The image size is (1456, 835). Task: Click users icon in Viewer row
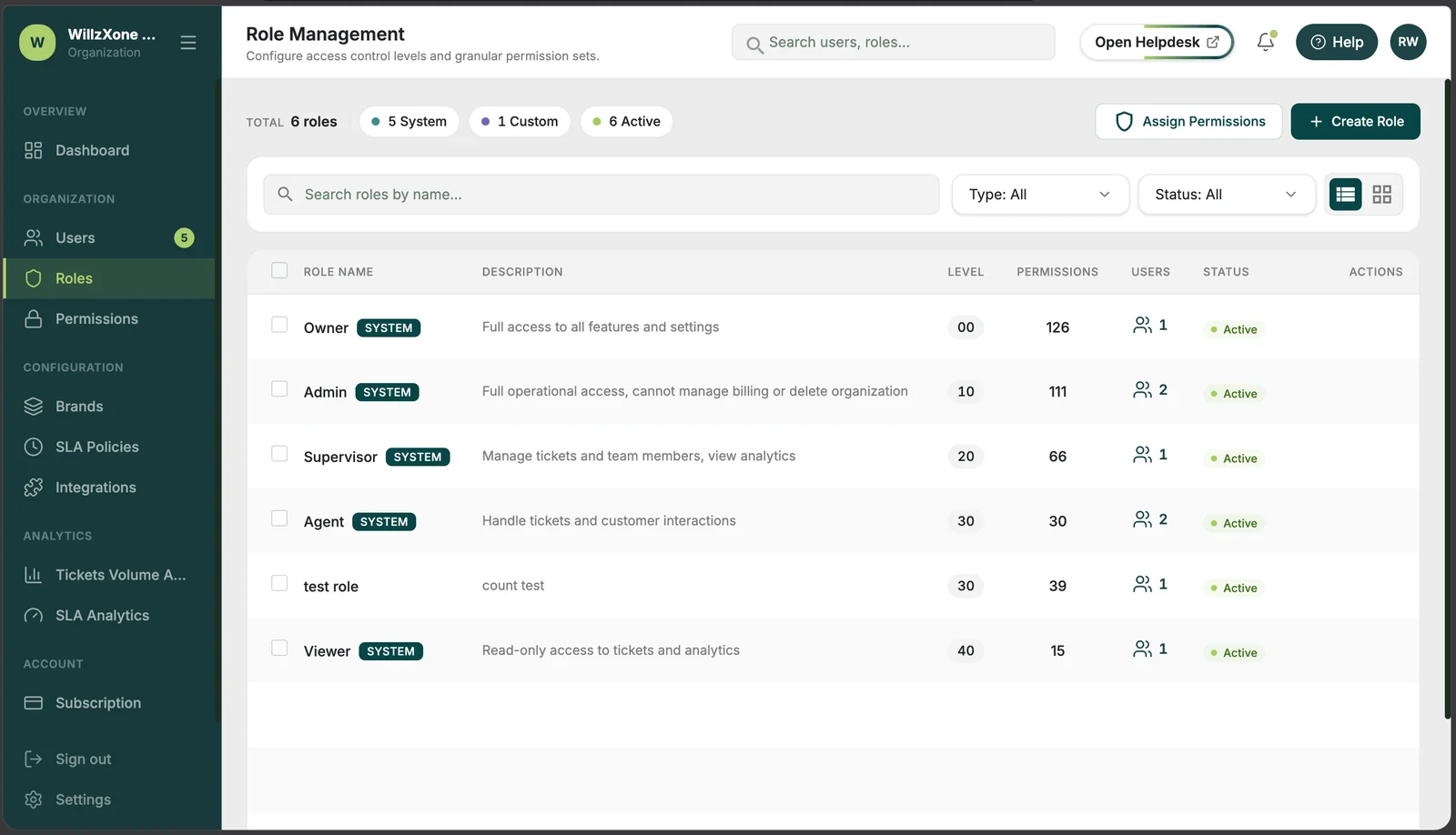1142,649
